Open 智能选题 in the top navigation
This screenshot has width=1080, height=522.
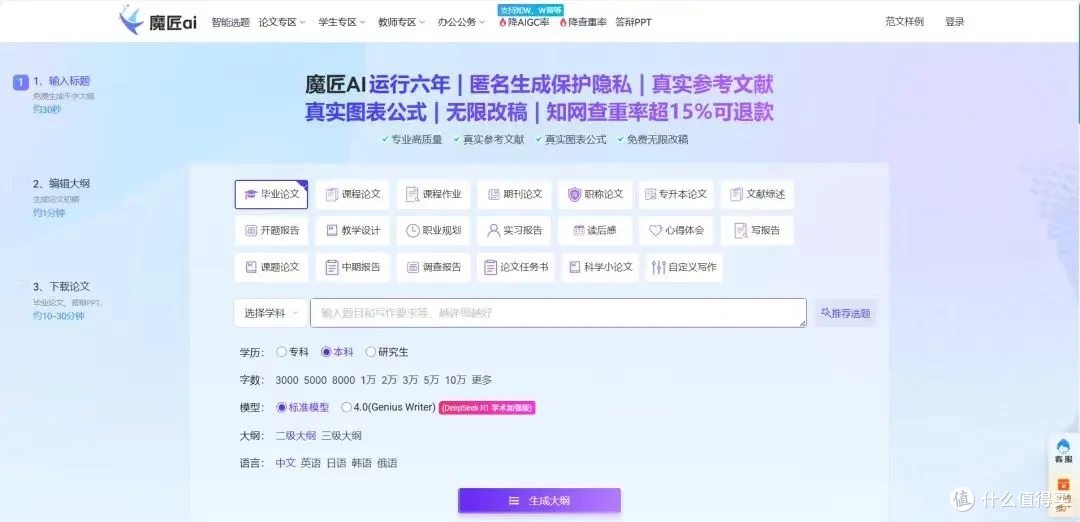coord(231,22)
